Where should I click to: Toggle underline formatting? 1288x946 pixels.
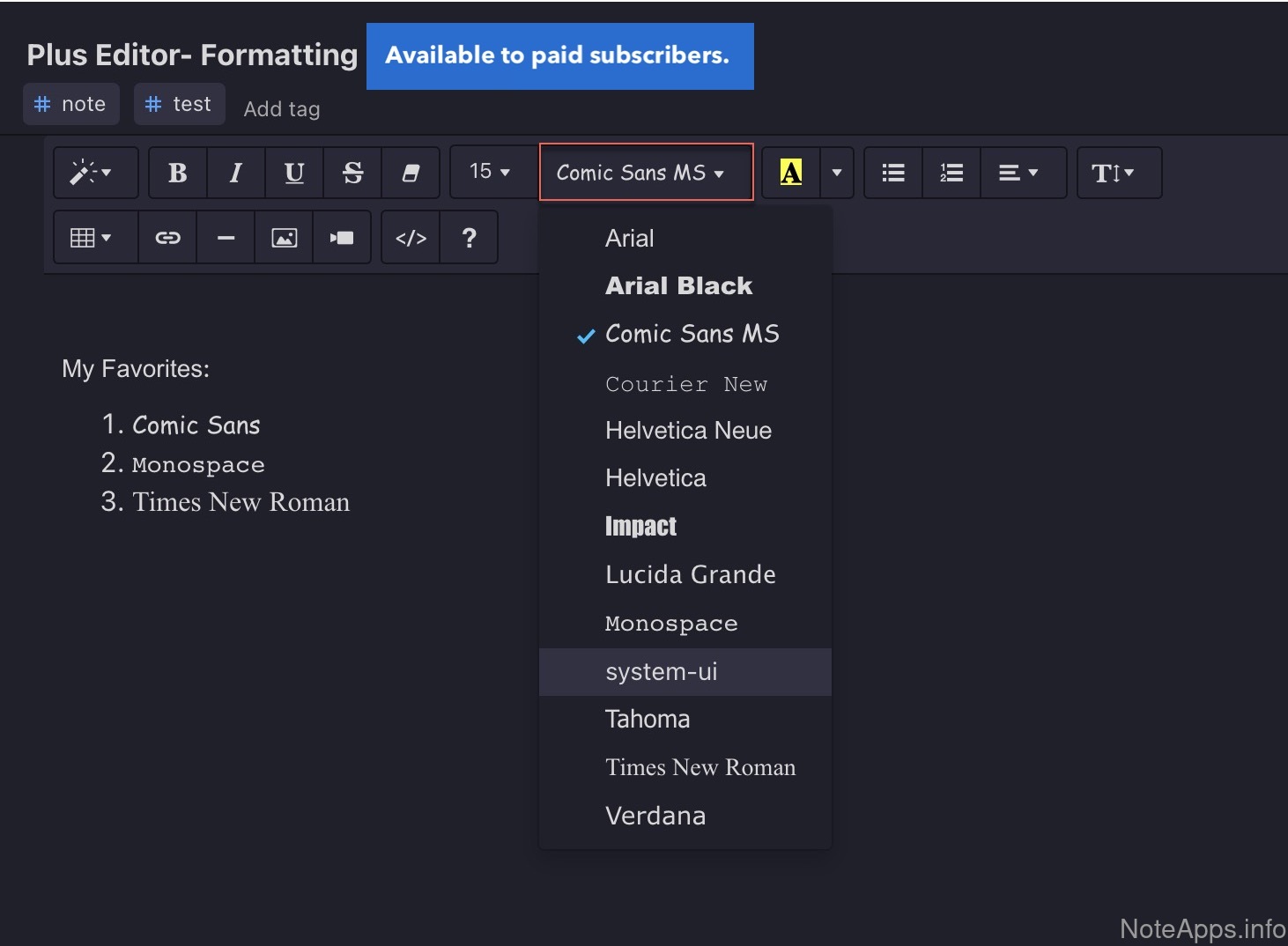[294, 173]
